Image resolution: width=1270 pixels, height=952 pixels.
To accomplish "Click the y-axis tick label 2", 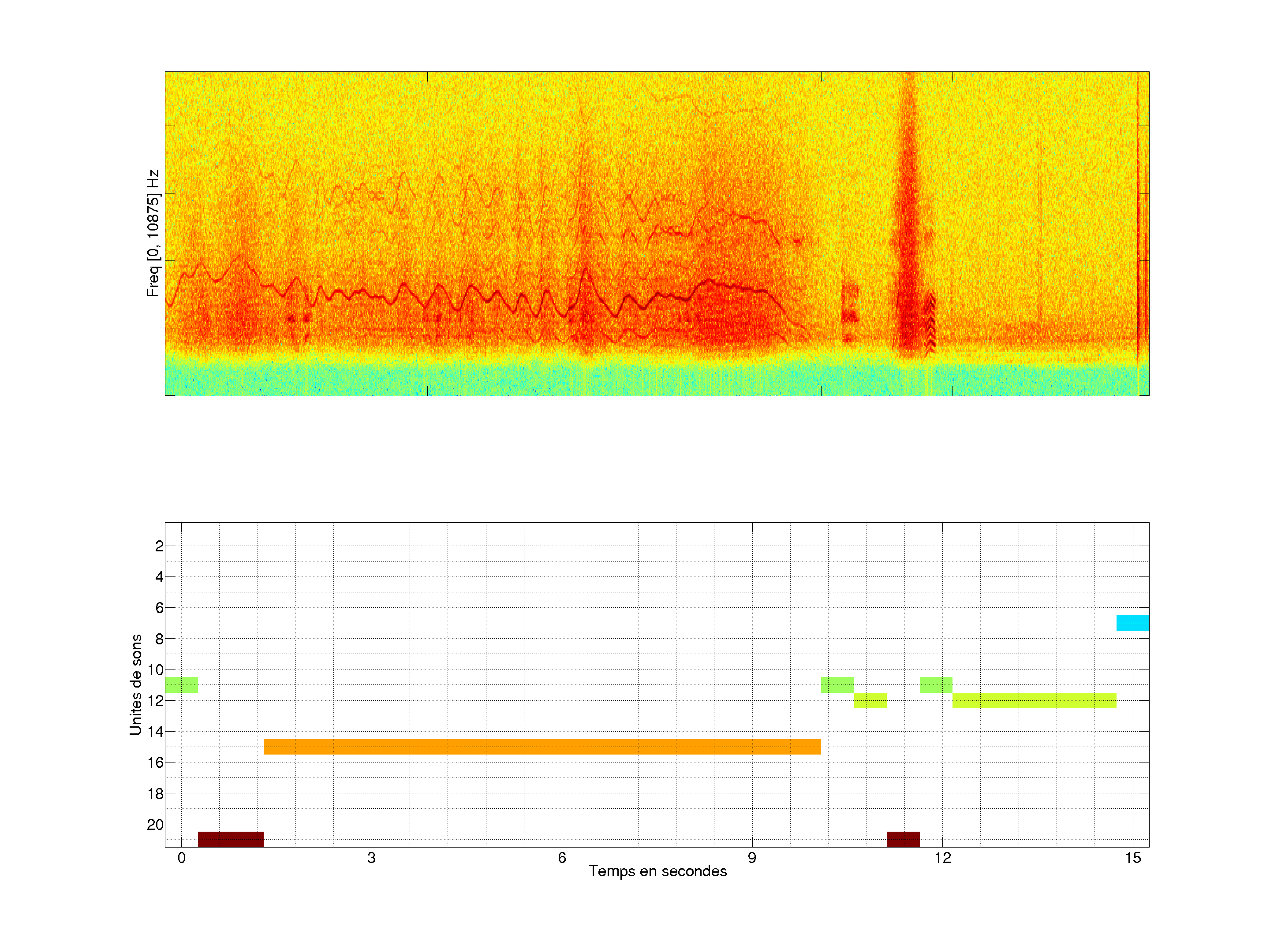I will click(x=159, y=546).
